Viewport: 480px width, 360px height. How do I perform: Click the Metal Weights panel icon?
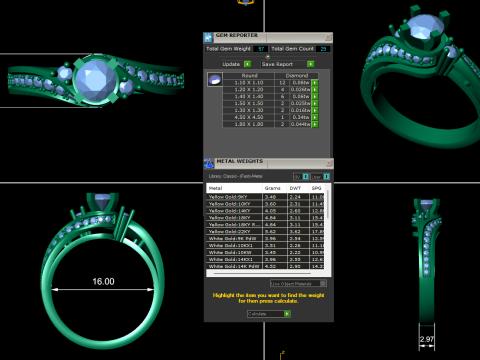[x=209, y=163]
